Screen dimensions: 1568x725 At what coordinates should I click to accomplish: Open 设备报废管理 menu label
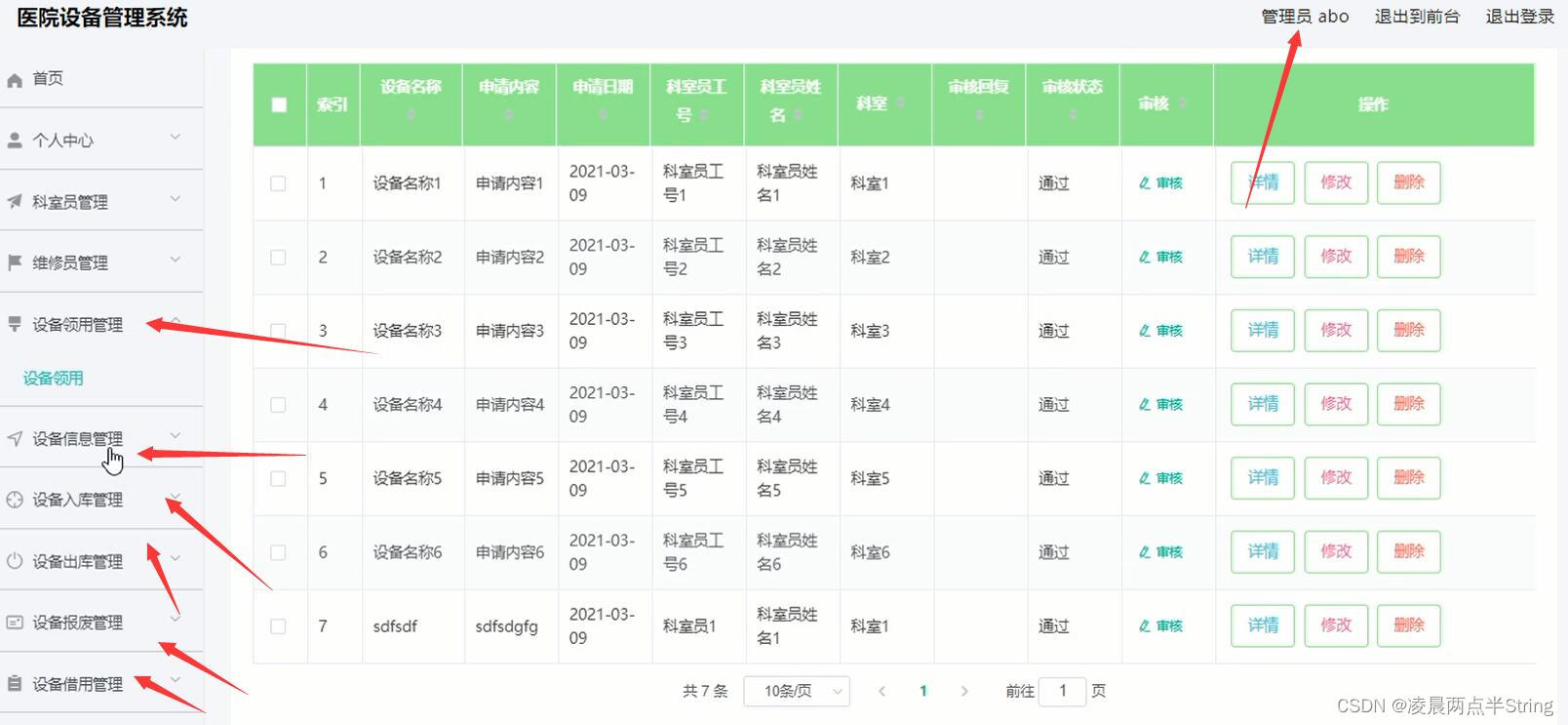click(x=78, y=623)
